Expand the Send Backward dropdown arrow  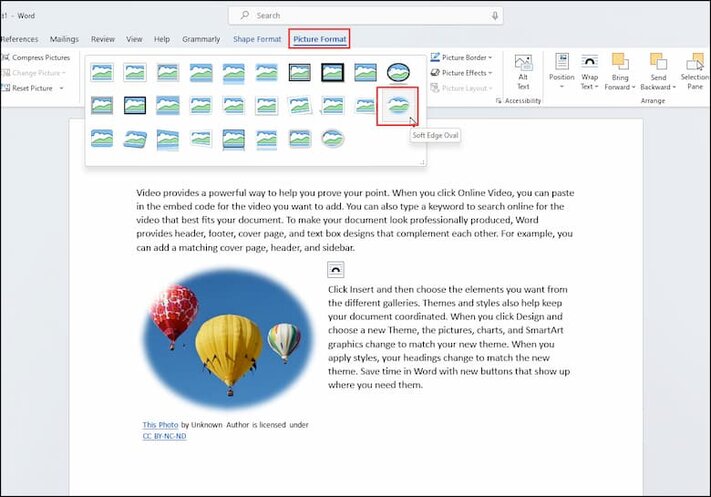pyautogui.click(x=674, y=87)
